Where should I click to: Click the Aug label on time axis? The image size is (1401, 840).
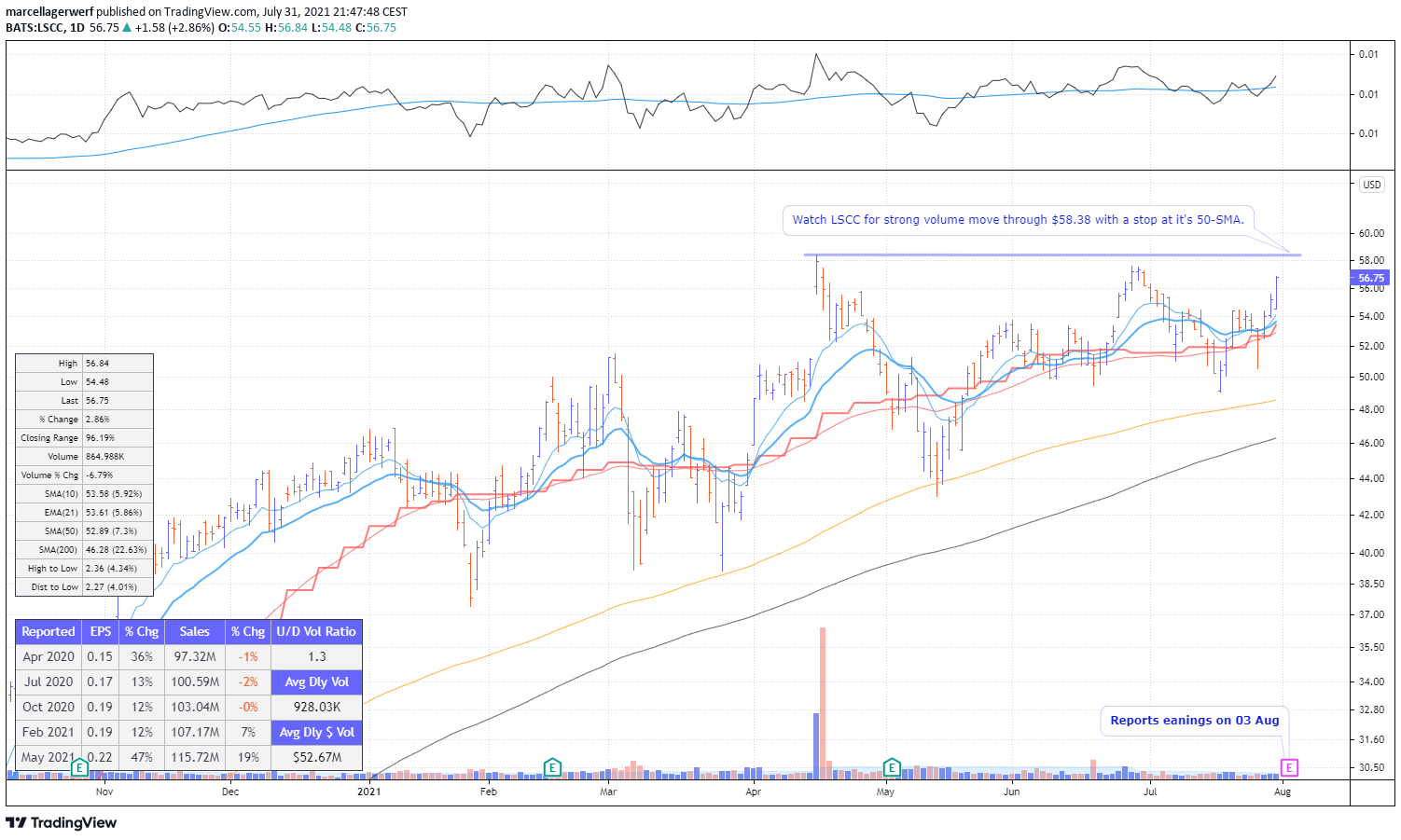pyautogui.click(x=1283, y=792)
